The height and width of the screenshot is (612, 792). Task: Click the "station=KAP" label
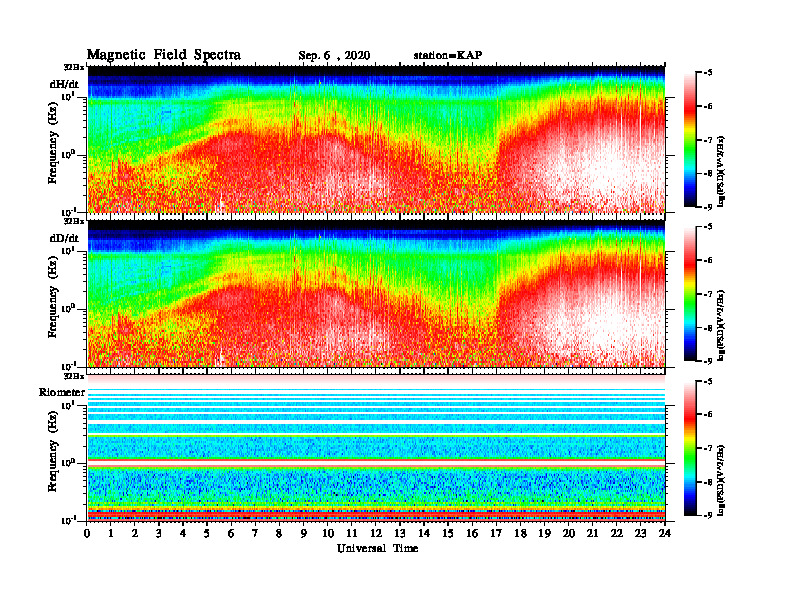pyautogui.click(x=448, y=55)
